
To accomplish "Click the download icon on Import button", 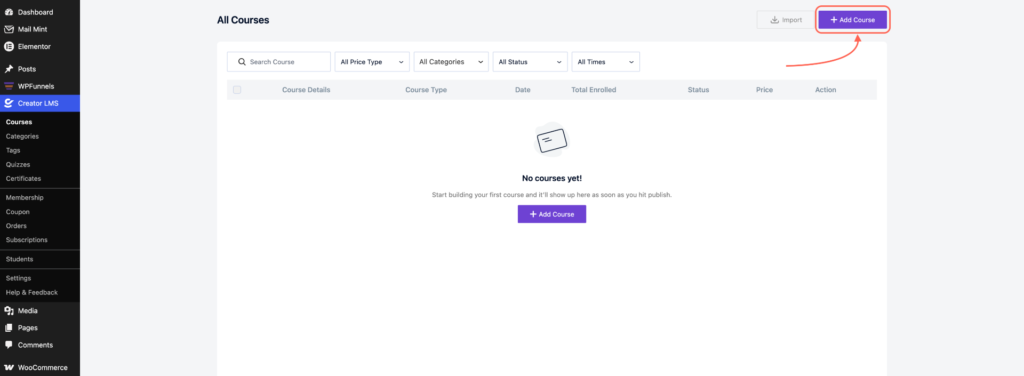I will 775,20.
